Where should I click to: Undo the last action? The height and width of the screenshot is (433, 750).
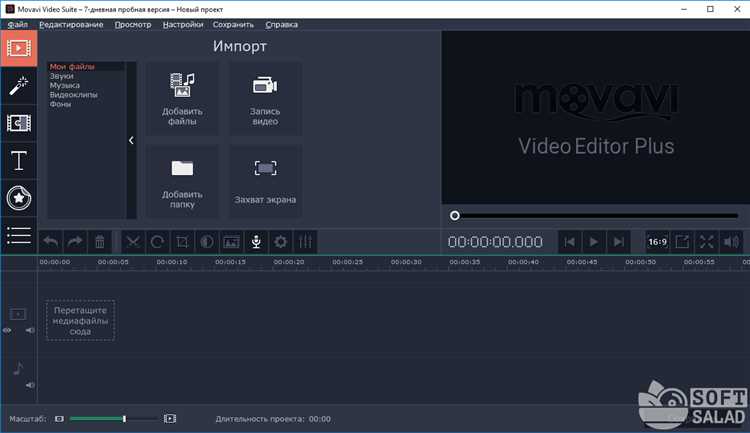[51, 242]
